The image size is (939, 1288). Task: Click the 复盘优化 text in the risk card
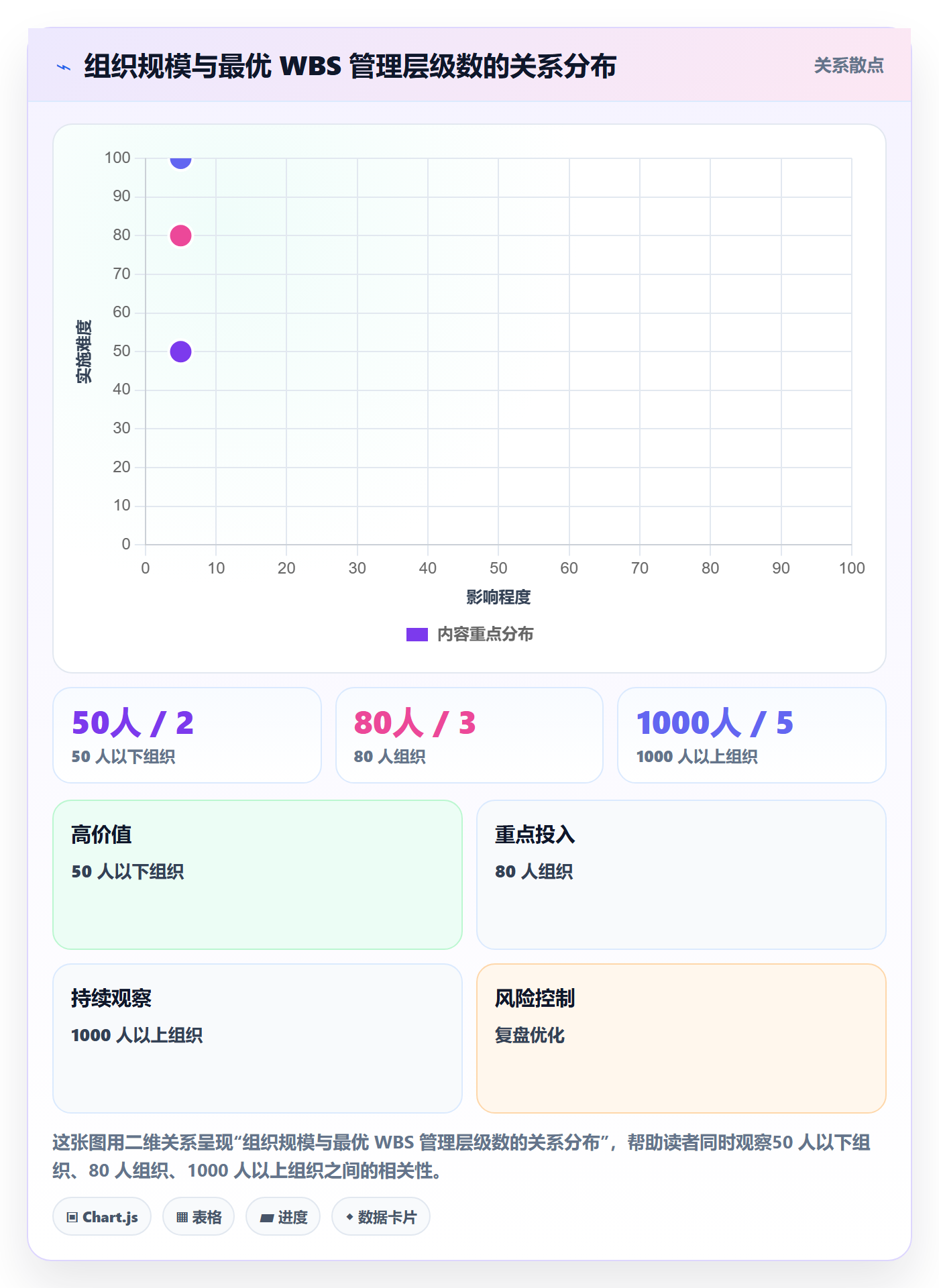click(530, 1035)
